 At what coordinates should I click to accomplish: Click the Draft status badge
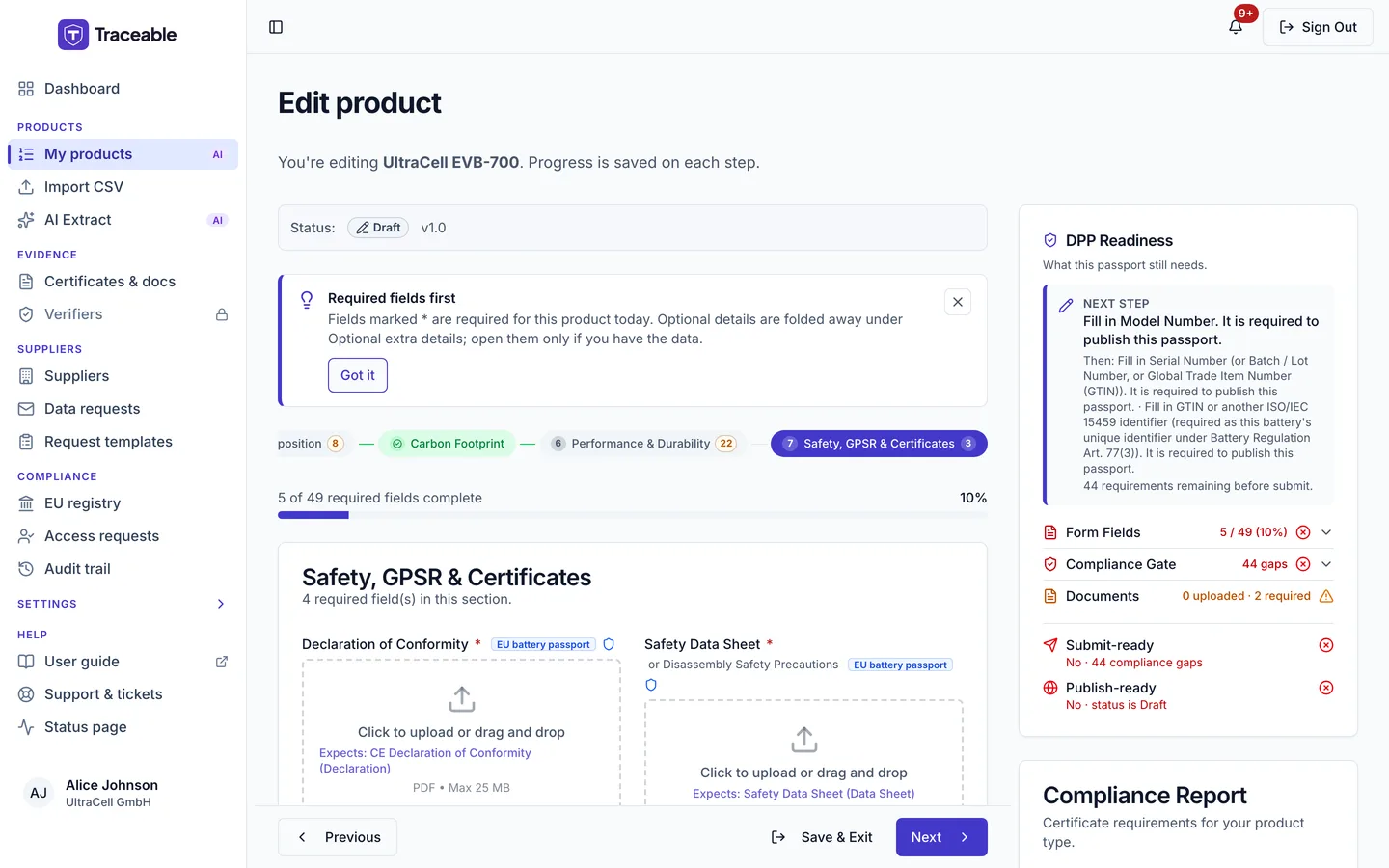(x=378, y=228)
